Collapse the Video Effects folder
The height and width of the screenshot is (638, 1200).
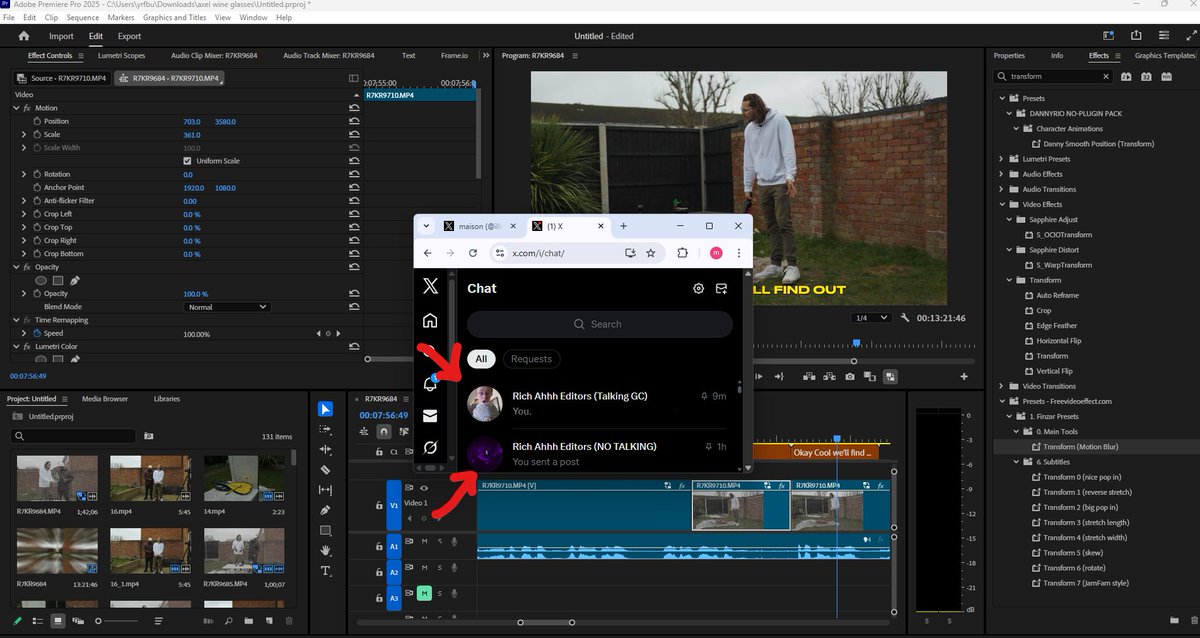[x=1002, y=204]
